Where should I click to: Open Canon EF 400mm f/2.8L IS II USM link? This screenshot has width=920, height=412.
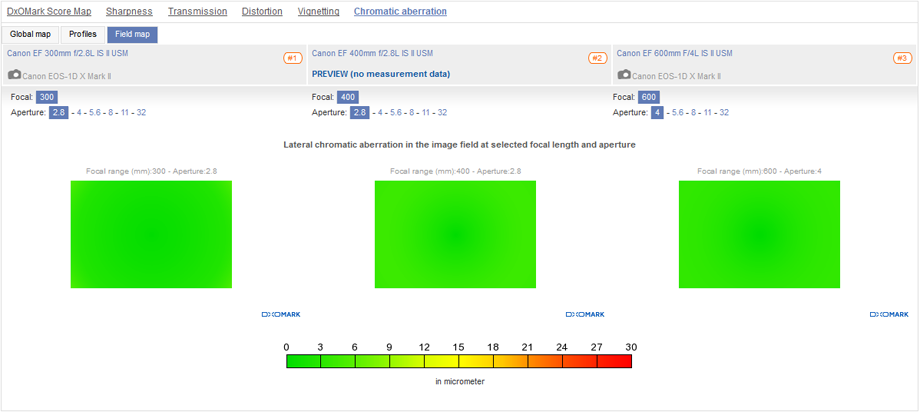(372, 53)
